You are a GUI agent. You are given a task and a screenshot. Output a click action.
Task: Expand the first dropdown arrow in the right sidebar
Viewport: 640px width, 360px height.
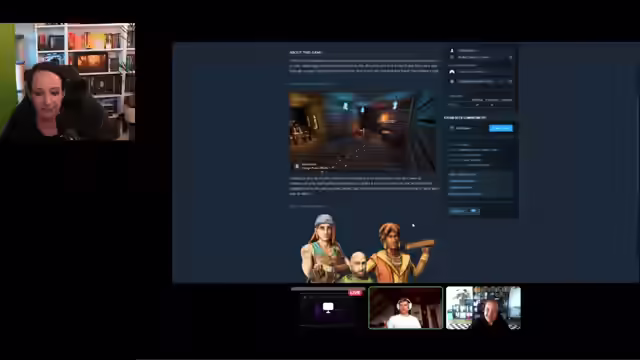pos(510,58)
